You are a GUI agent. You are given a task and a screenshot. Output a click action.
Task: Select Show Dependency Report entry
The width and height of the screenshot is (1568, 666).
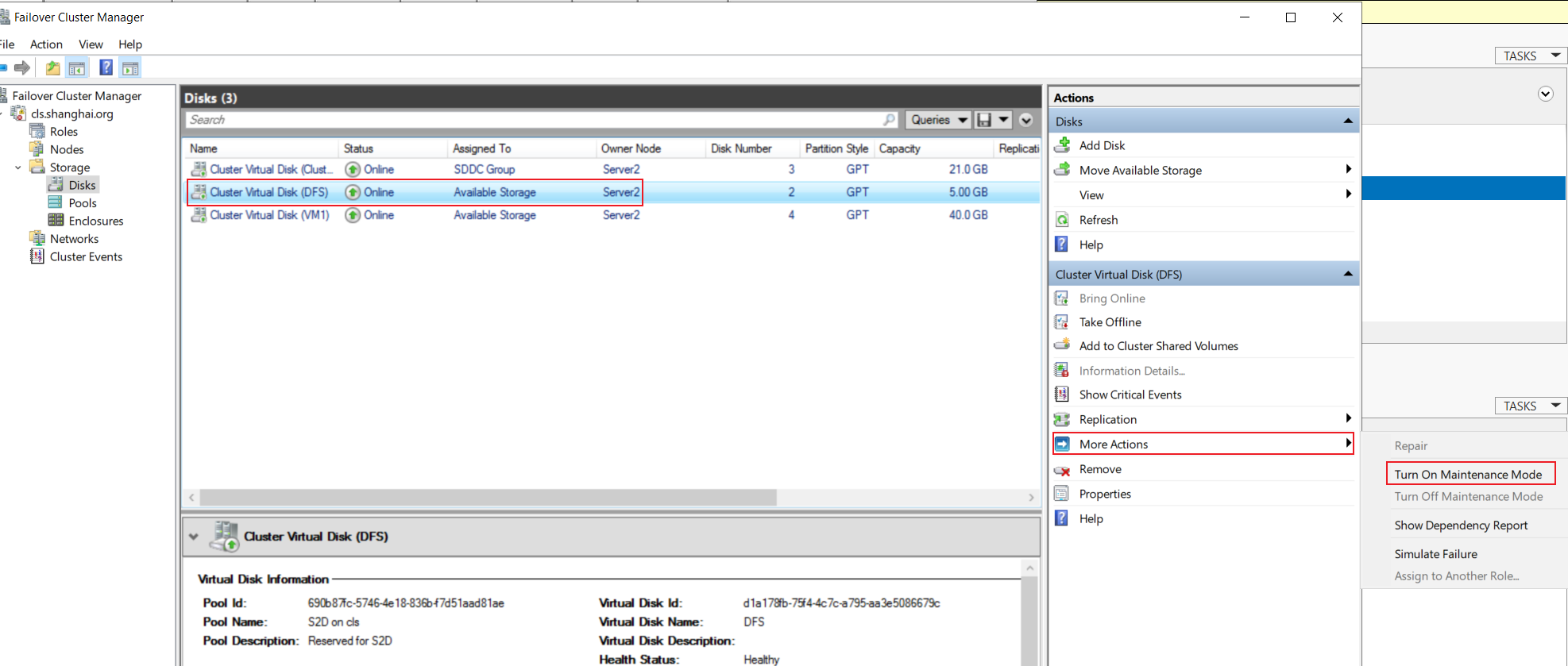pyautogui.click(x=1461, y=525)
